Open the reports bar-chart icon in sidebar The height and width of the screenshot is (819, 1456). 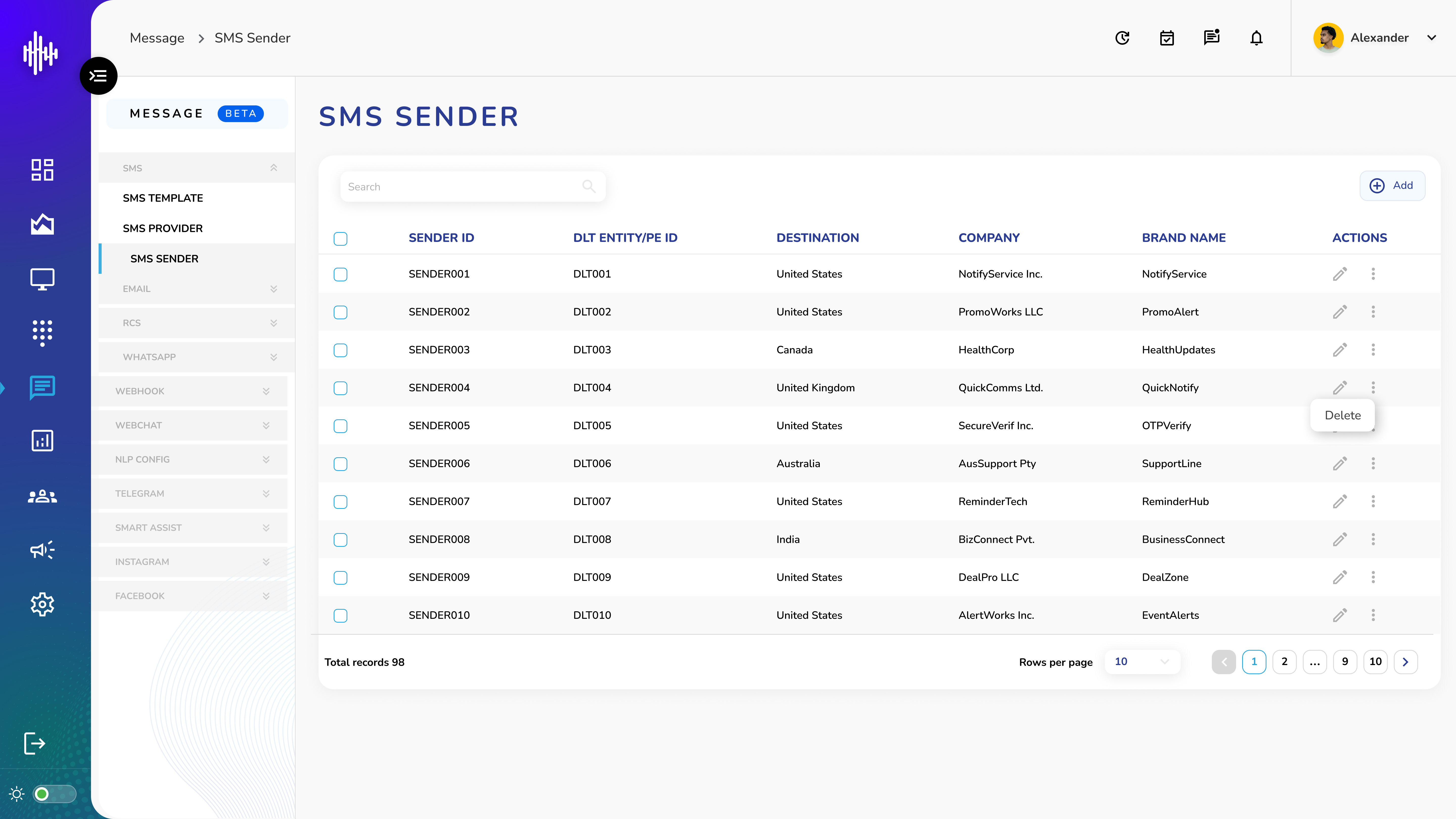[42, 440]
